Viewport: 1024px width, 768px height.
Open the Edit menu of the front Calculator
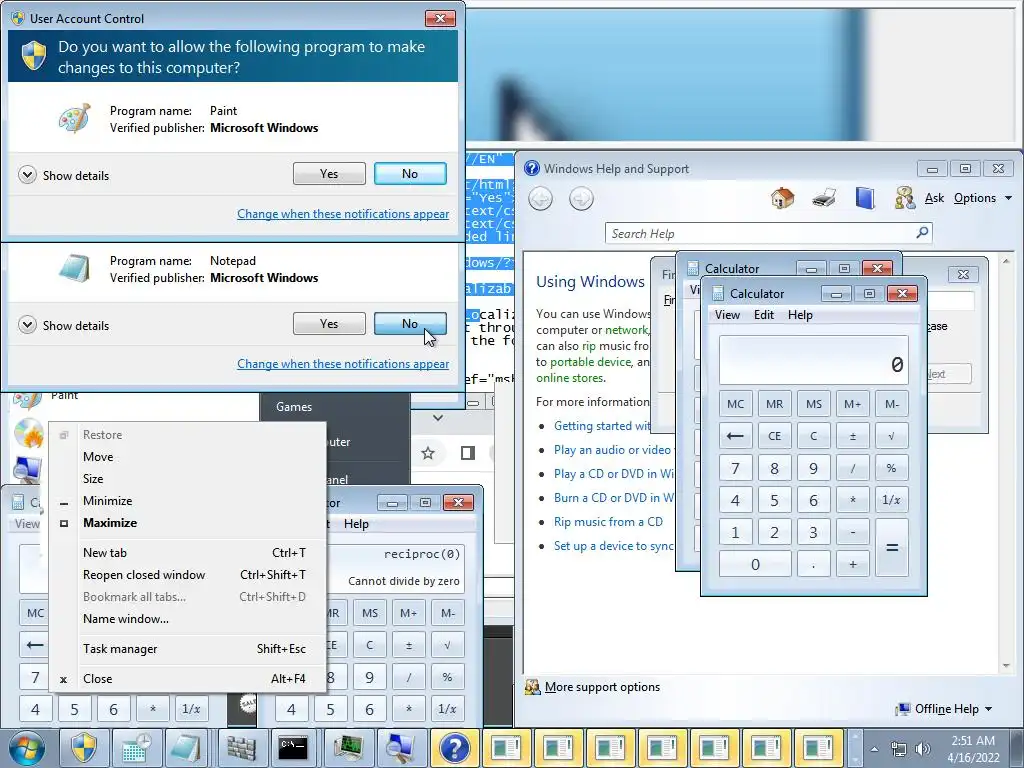tap(763, 315)
